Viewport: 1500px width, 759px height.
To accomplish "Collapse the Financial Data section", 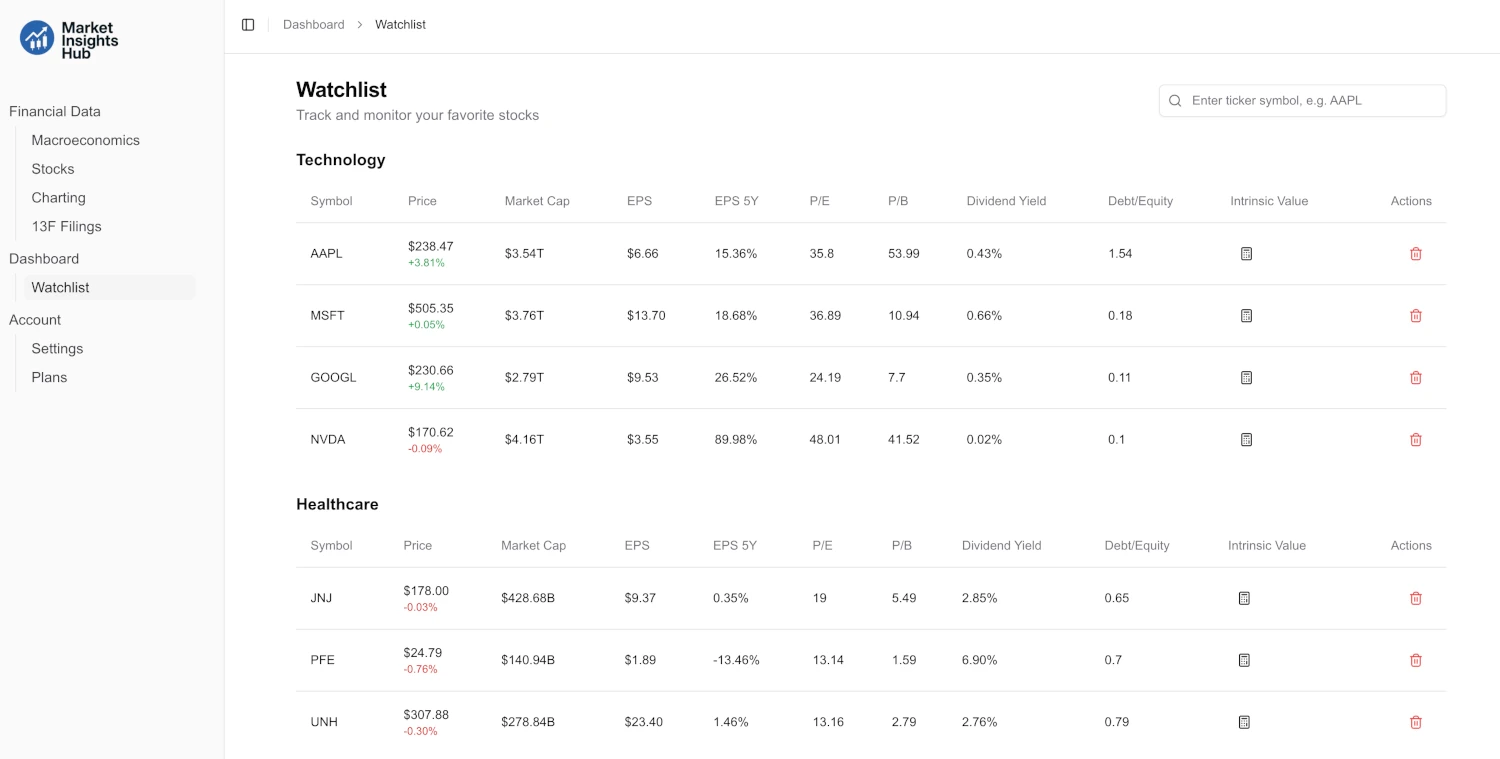I will (54, 111).
